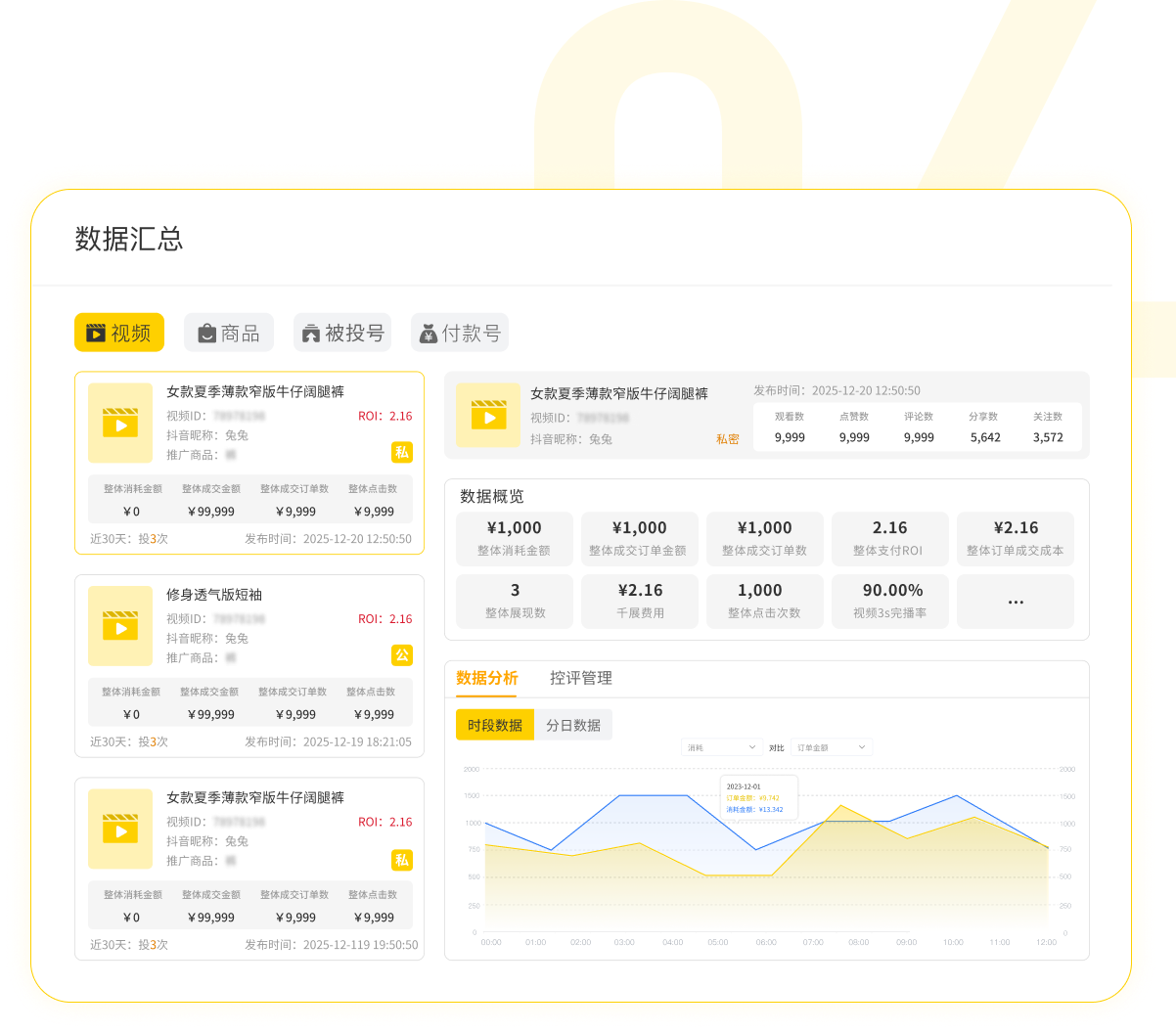This screenshot has width=1176, height=1032.
Task: Click the 整体展现数 3 tile
Action: (x=515, y=601)
